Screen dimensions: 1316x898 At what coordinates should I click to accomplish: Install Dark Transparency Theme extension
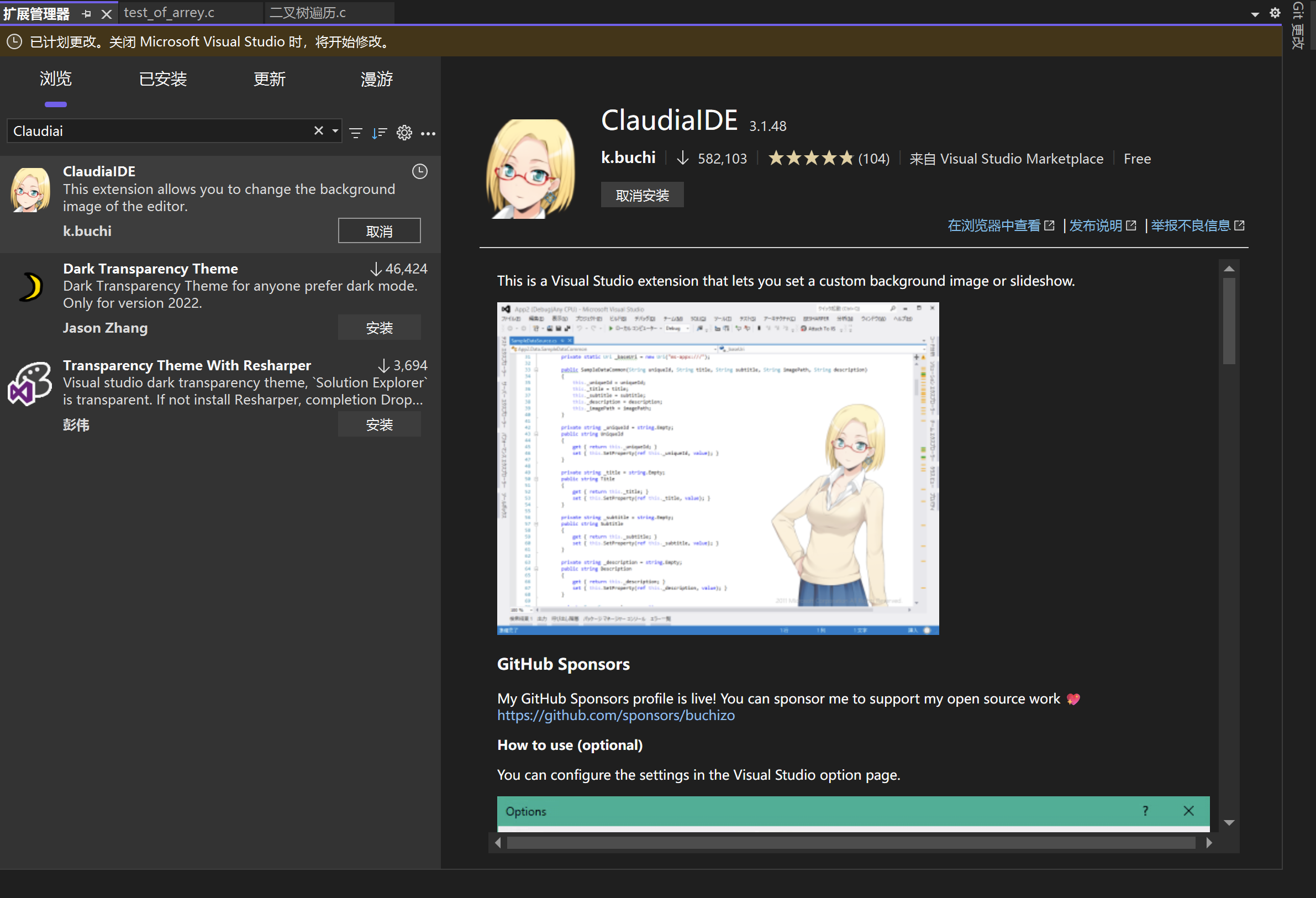tap(379, 328)
